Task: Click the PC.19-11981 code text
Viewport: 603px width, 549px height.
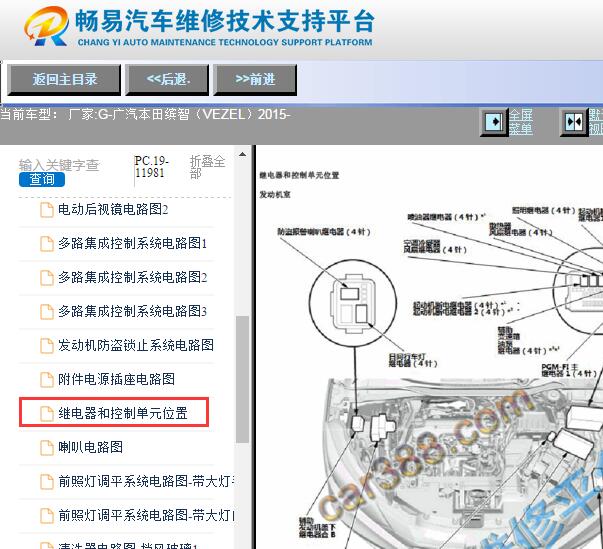Action: 152,166
